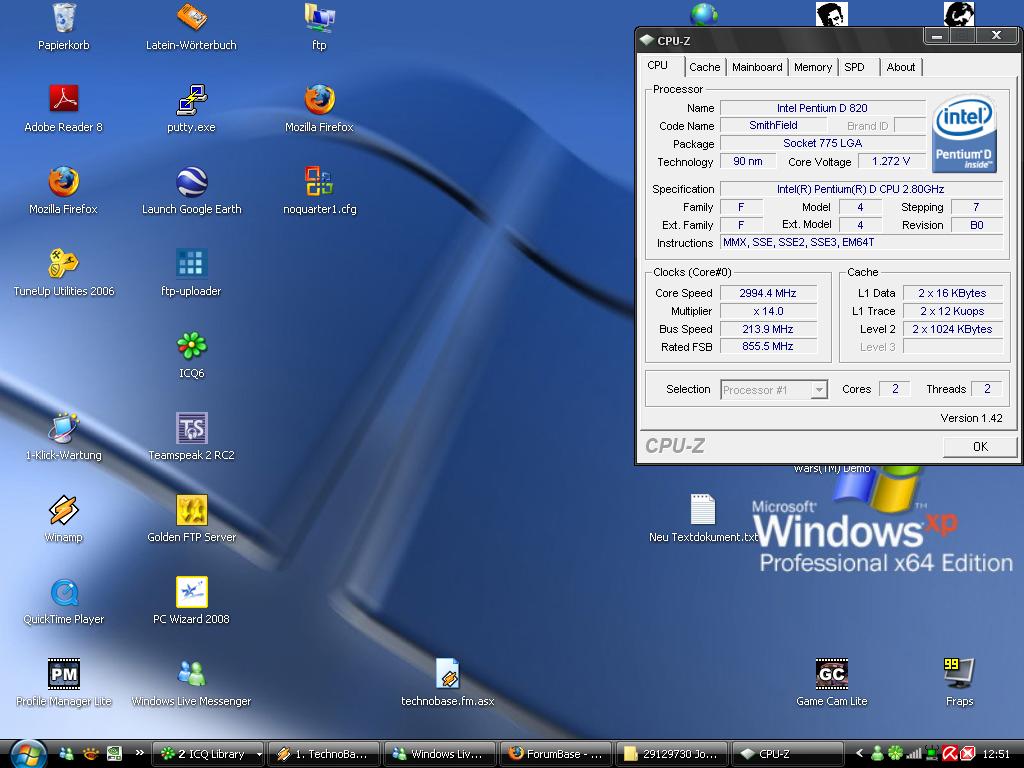This screenshot has height=768, width=1024.
Task: Expand quick launch overflow chevron in taskbar
Action: click(x=139, y=754)
